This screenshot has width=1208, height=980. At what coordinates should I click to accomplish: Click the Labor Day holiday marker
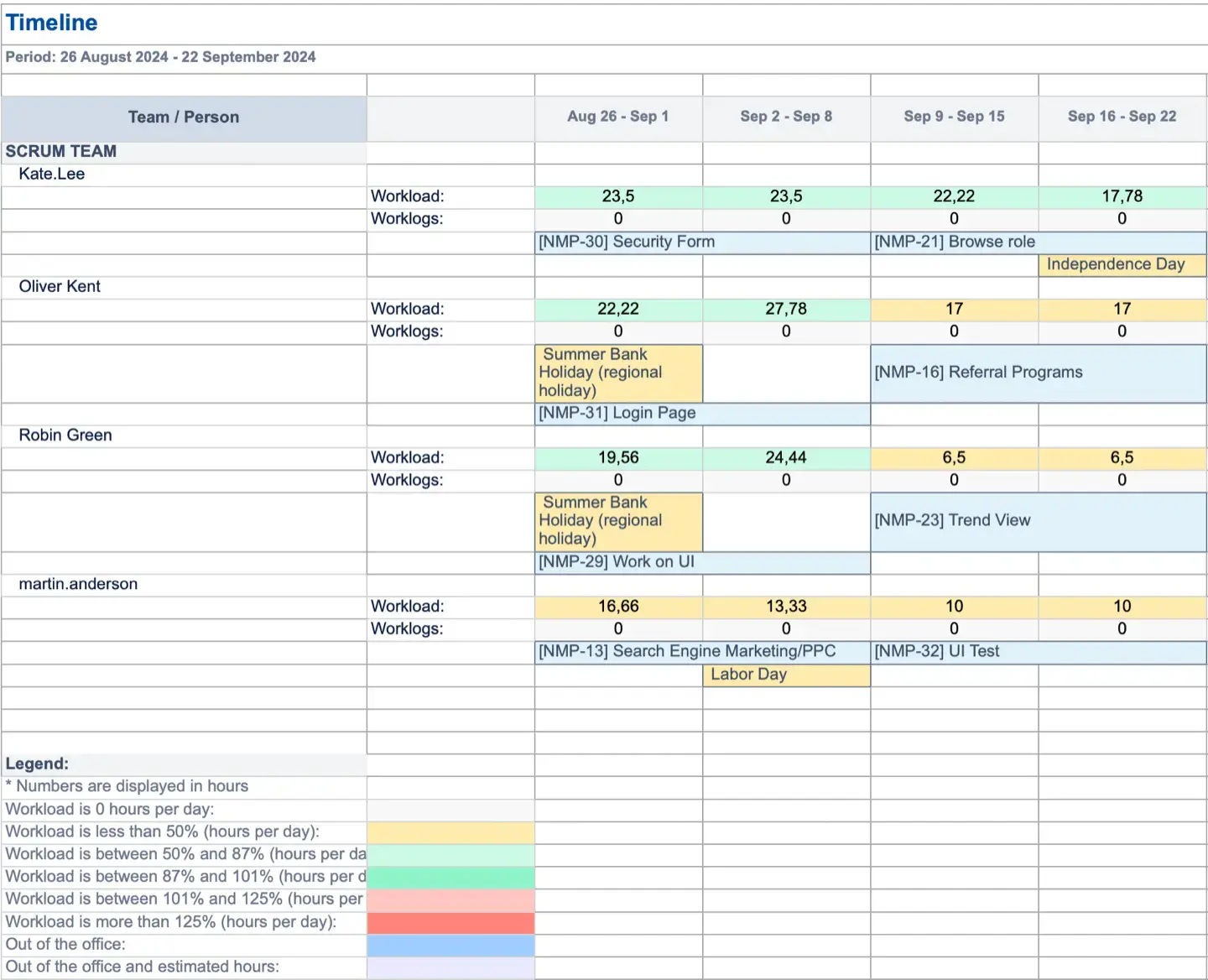coord(747,674)
